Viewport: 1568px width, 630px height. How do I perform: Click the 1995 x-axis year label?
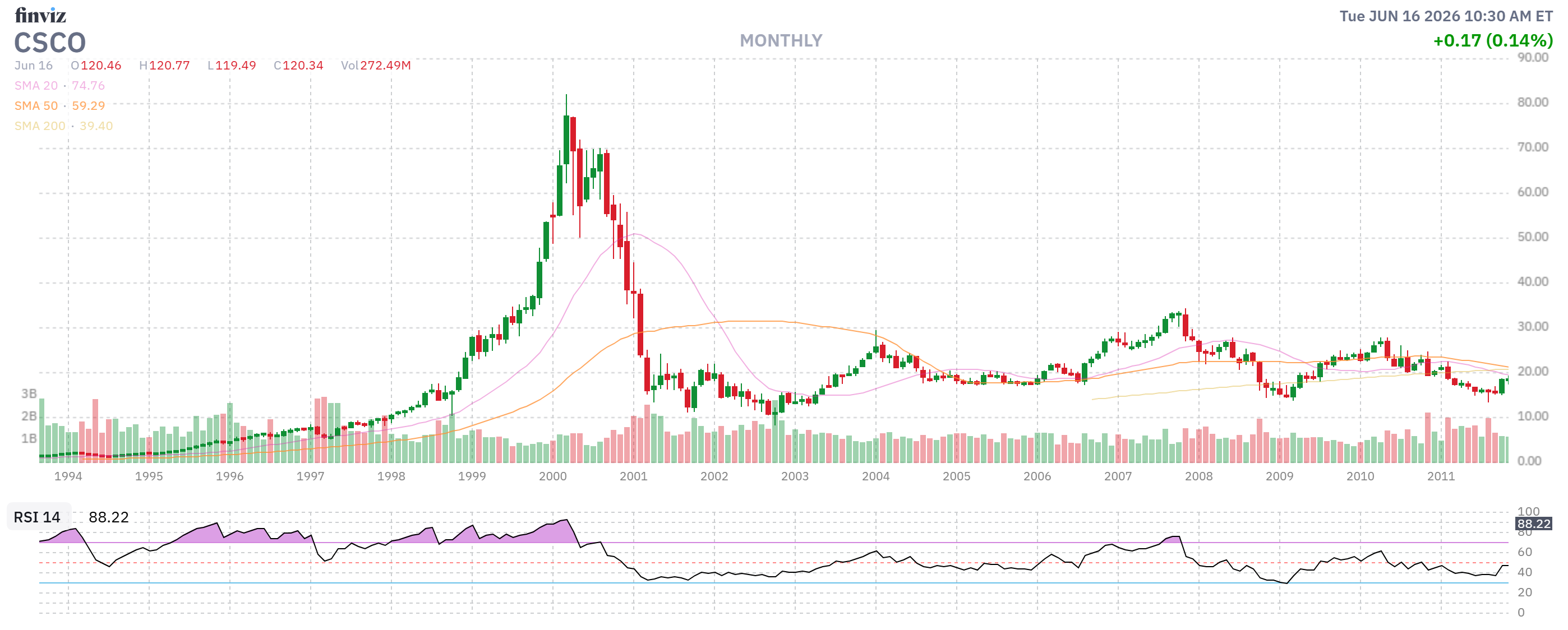click(x=149, y=476)
